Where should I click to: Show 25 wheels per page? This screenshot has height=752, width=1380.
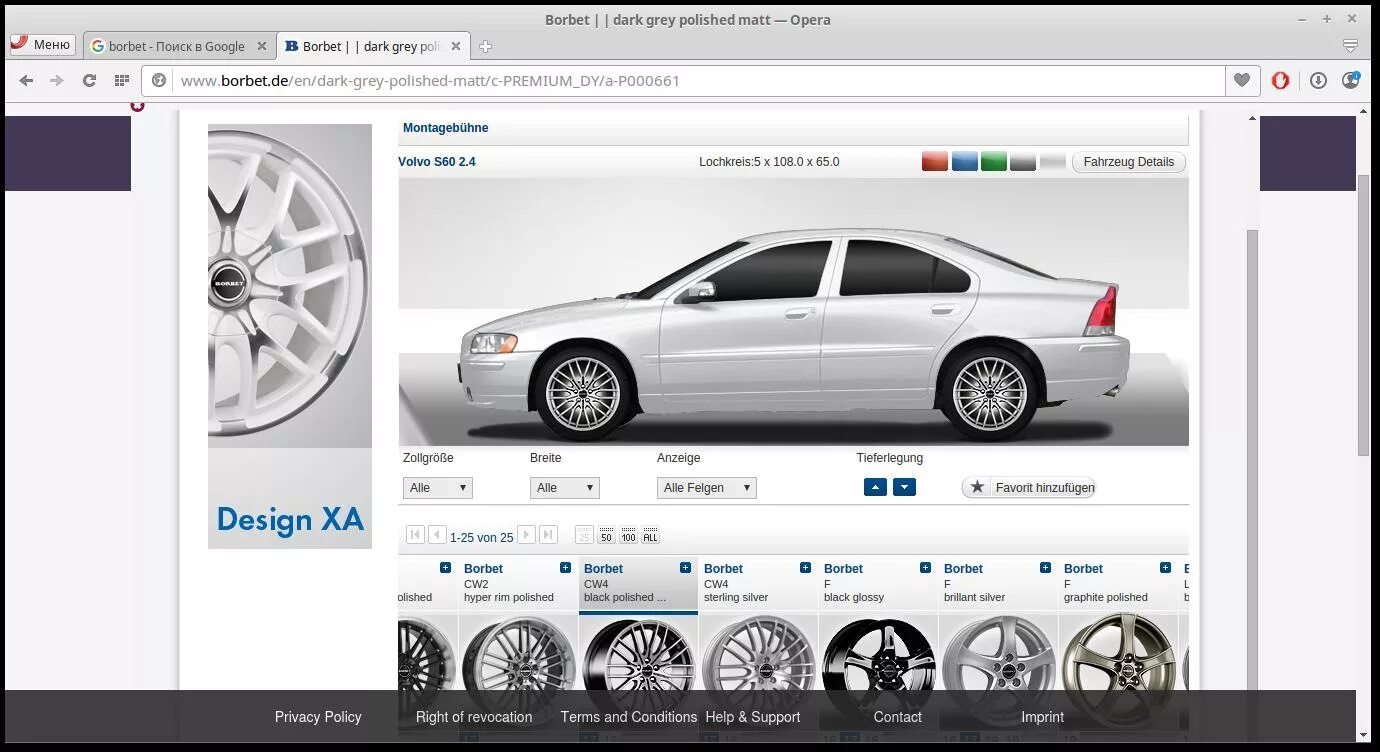[585, 536]
